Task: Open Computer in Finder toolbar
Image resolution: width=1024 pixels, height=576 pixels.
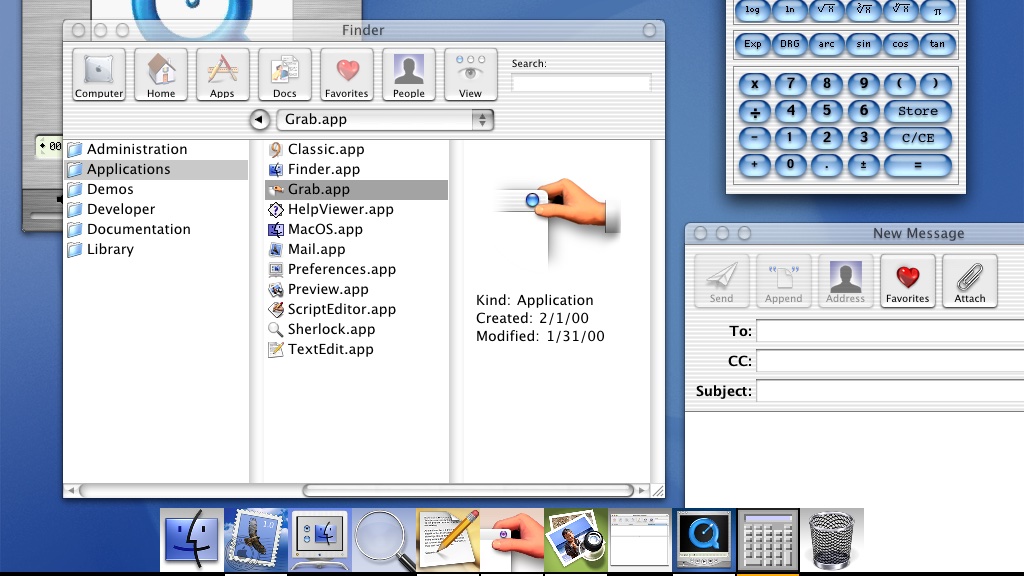Action: [99, 74]
